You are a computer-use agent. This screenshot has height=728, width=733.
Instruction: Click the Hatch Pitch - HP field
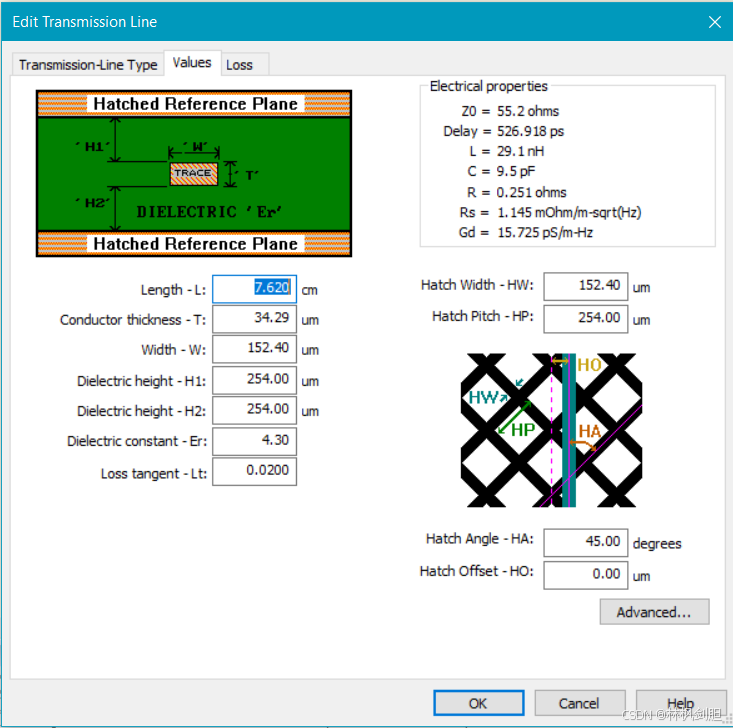click(x=585, y=319)
